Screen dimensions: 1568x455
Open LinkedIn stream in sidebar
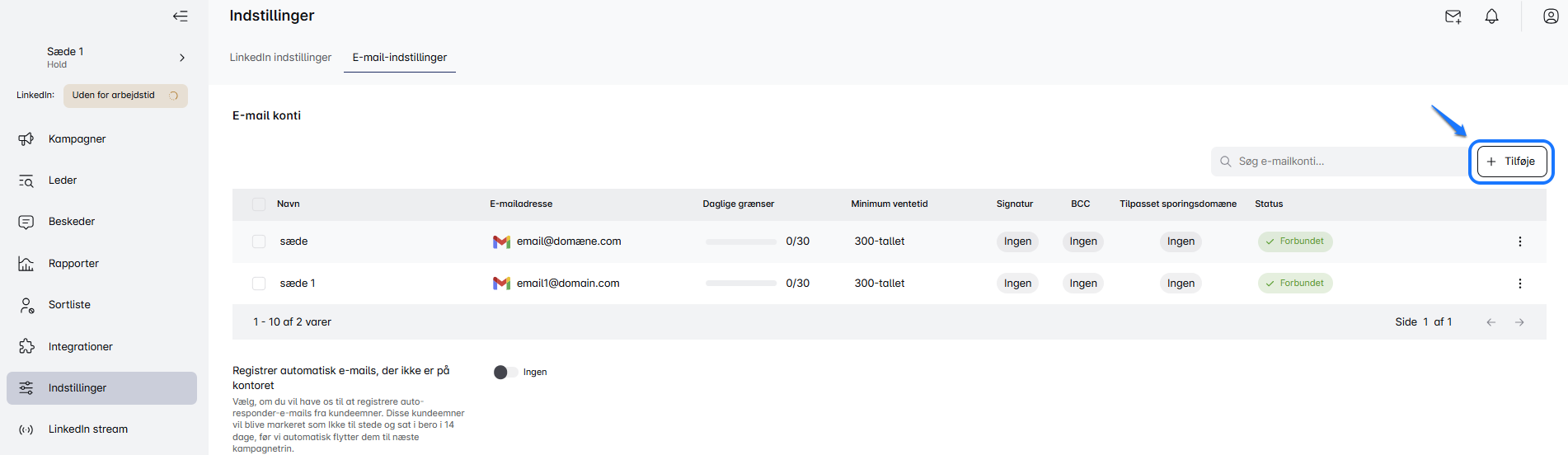87,429
